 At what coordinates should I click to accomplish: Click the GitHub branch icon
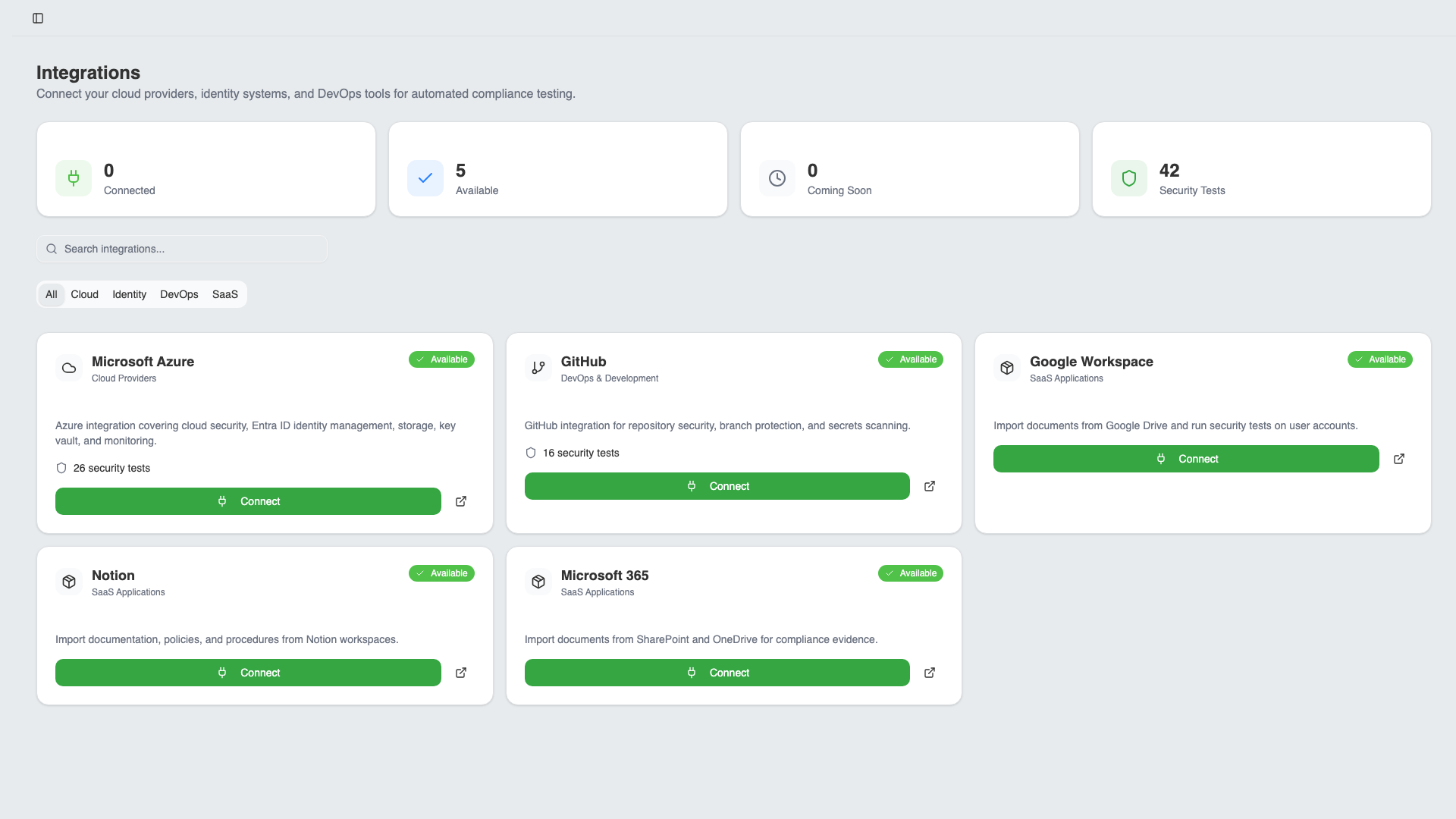coord(538,368)
